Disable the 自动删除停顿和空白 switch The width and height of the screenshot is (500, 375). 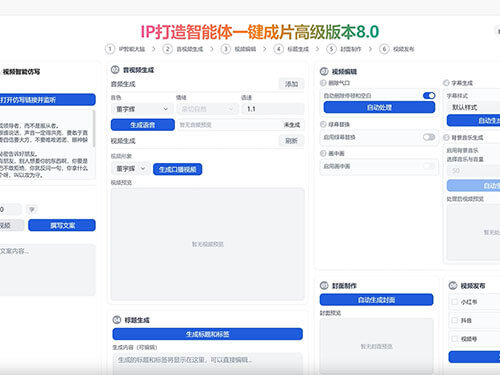[x=429, y=96]
